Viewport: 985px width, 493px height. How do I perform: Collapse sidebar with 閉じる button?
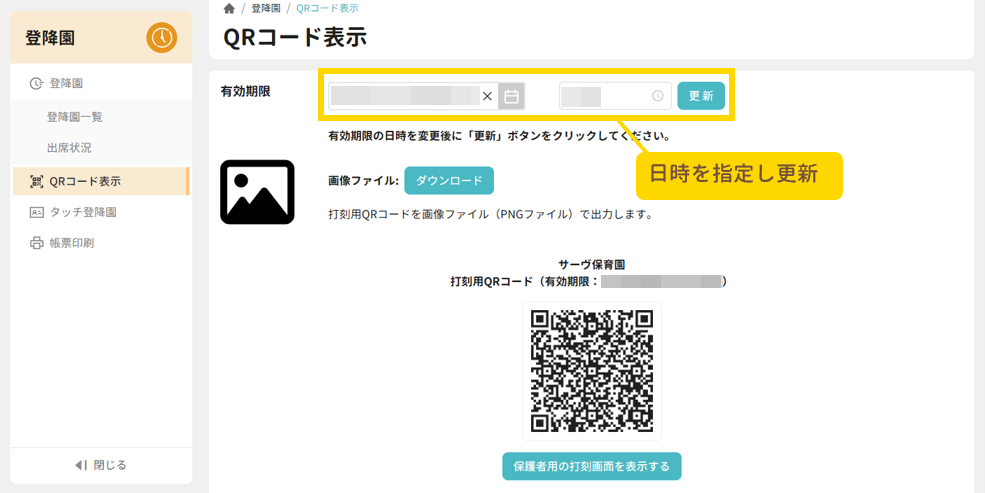101,465
